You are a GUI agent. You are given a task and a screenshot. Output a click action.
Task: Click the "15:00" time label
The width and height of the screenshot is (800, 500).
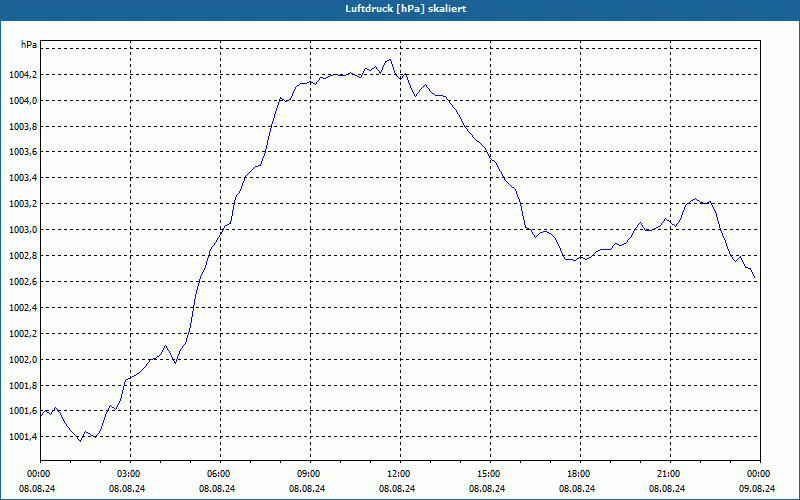(488, 474)
